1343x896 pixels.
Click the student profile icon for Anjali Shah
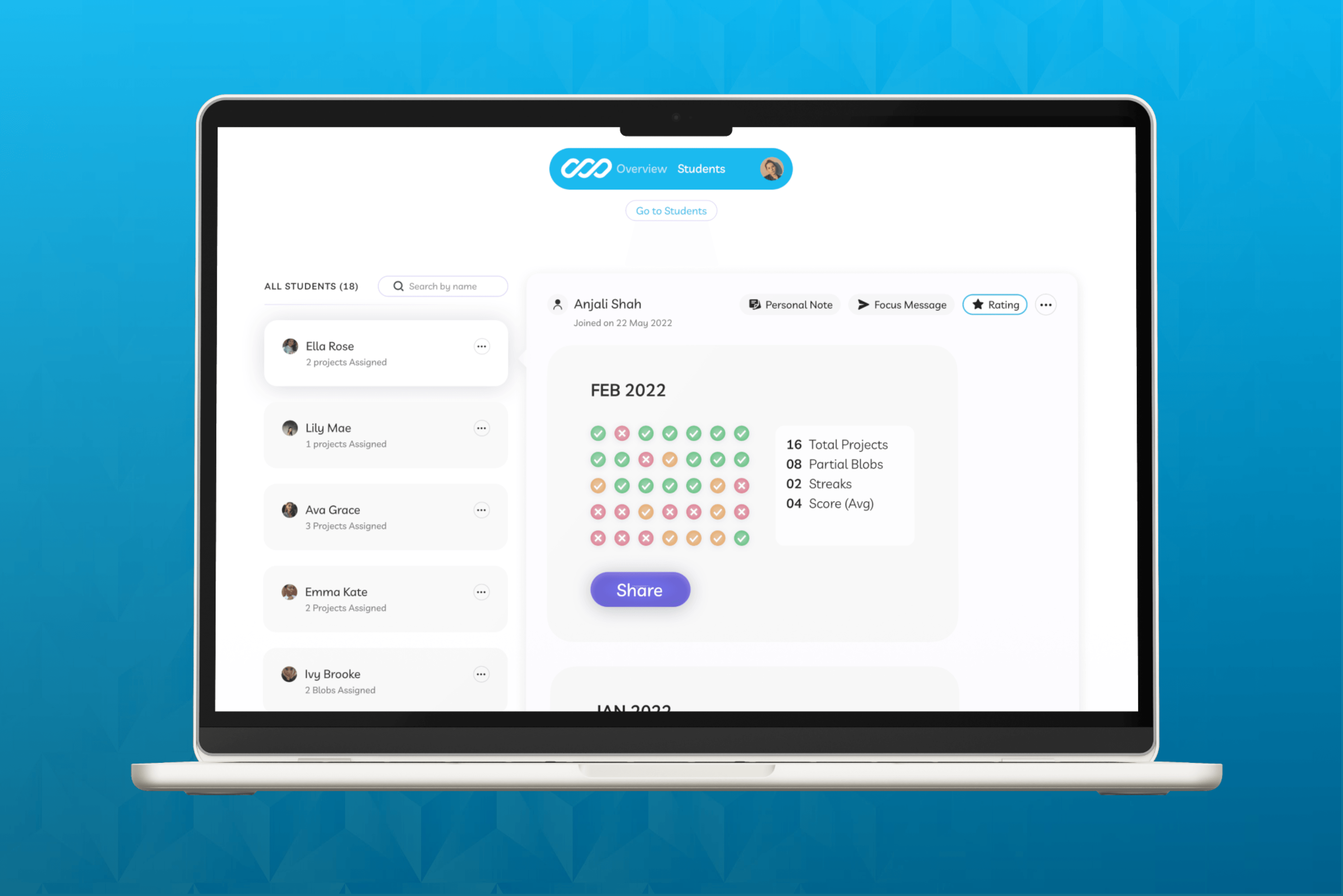click(x=557, y=305)
